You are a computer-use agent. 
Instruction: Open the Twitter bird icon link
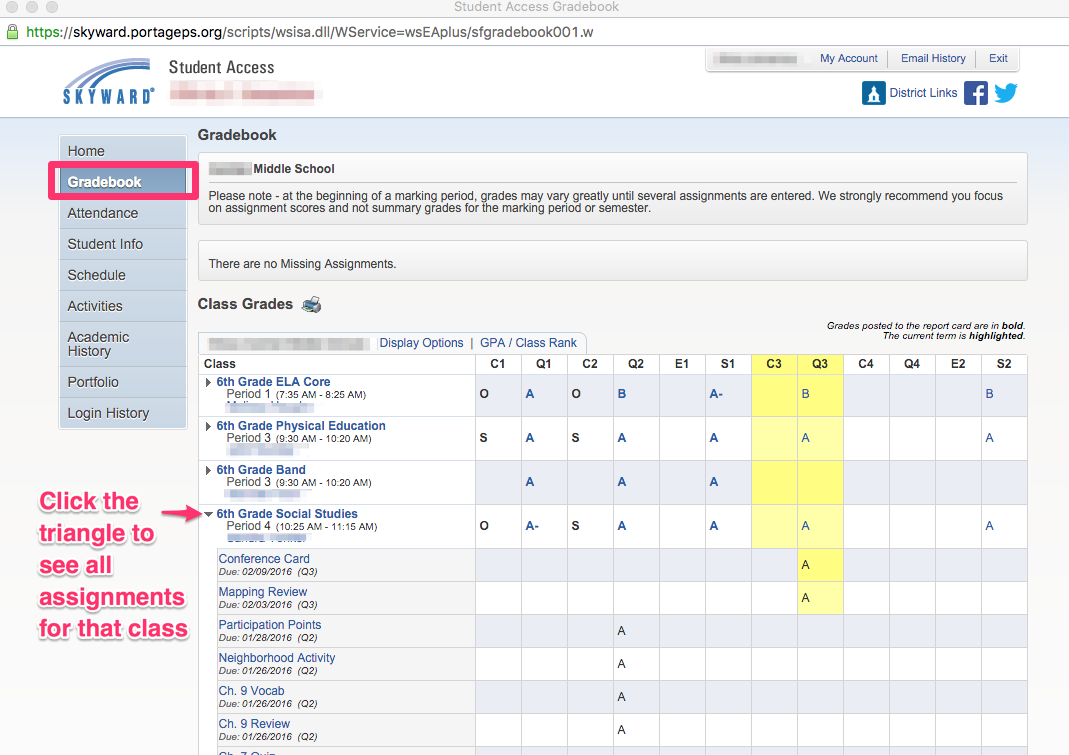click(1006, 93)
